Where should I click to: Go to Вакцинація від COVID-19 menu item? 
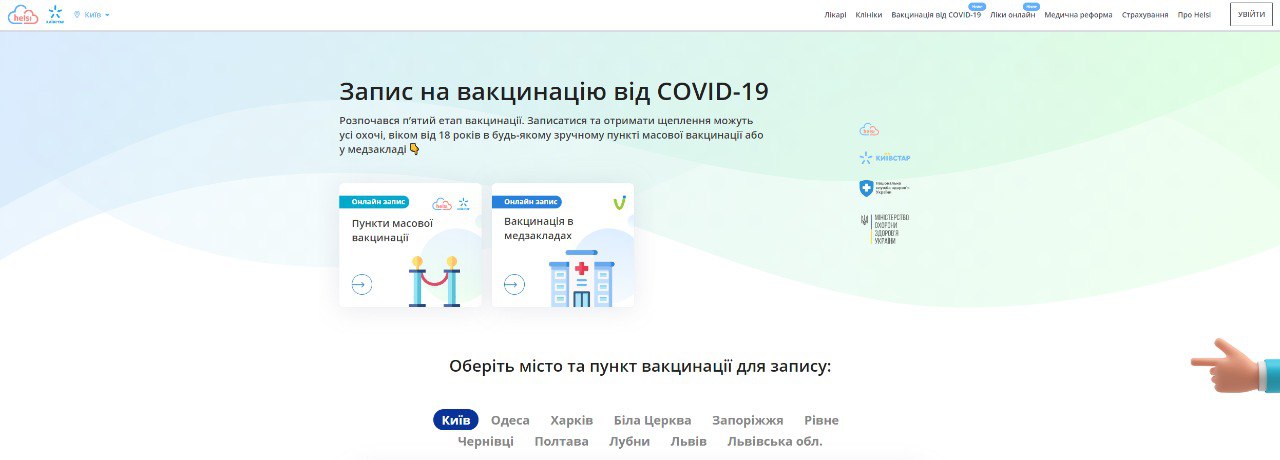(x=935, y=15)
